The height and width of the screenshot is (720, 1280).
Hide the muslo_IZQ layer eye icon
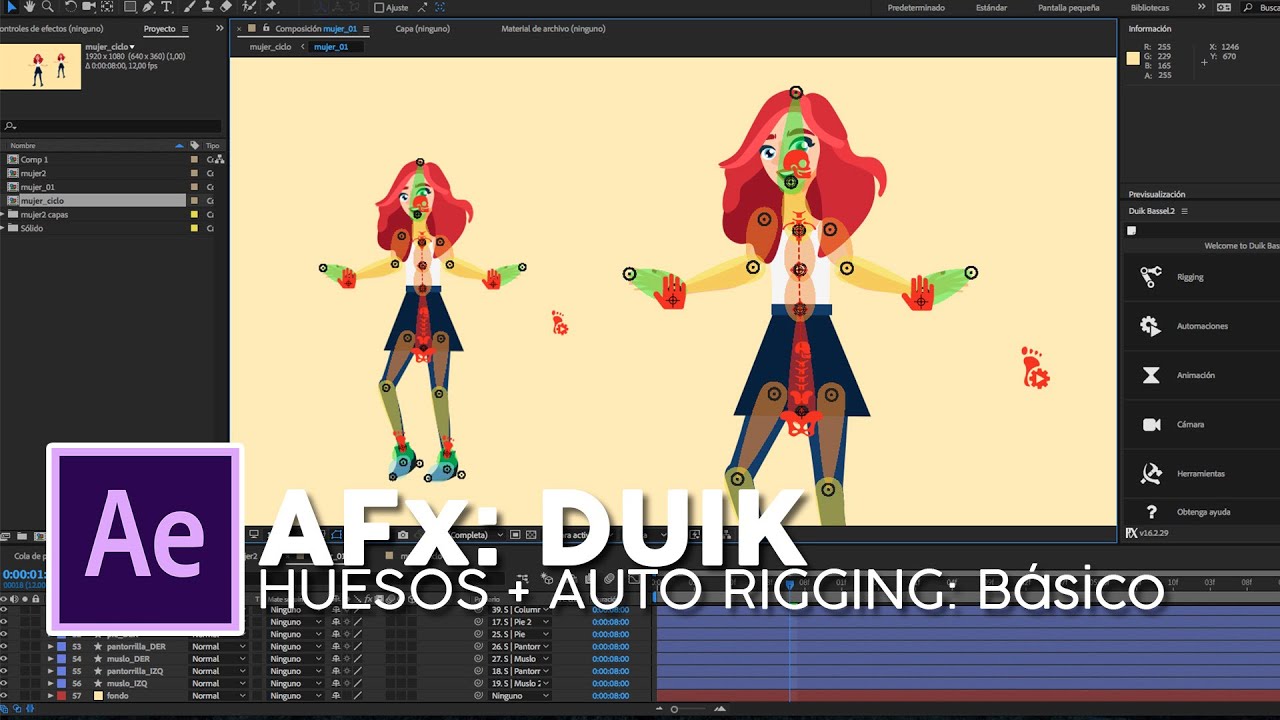click(4, 683)
